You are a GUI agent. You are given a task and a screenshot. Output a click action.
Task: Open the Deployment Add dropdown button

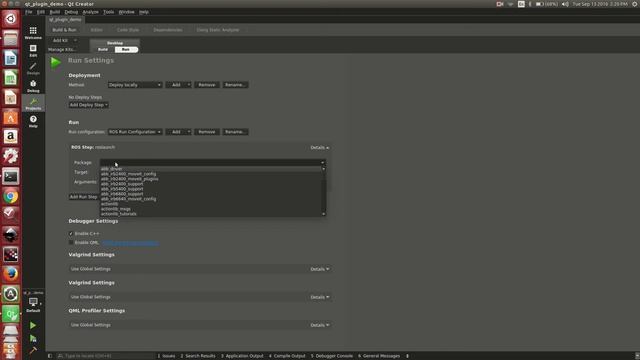click(x=178, y=85)
